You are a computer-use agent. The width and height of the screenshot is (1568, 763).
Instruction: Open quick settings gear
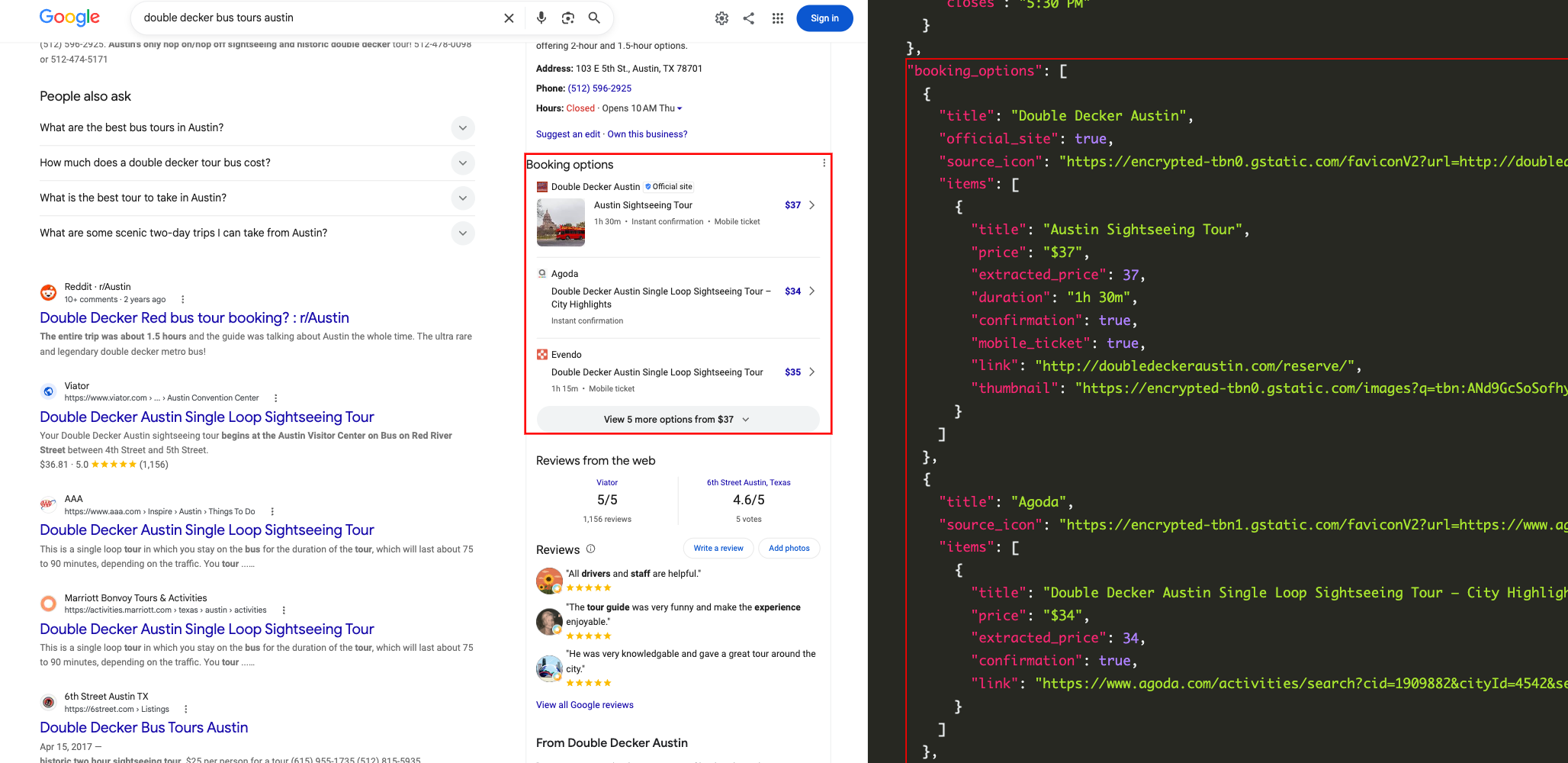[x=721, y=18]
